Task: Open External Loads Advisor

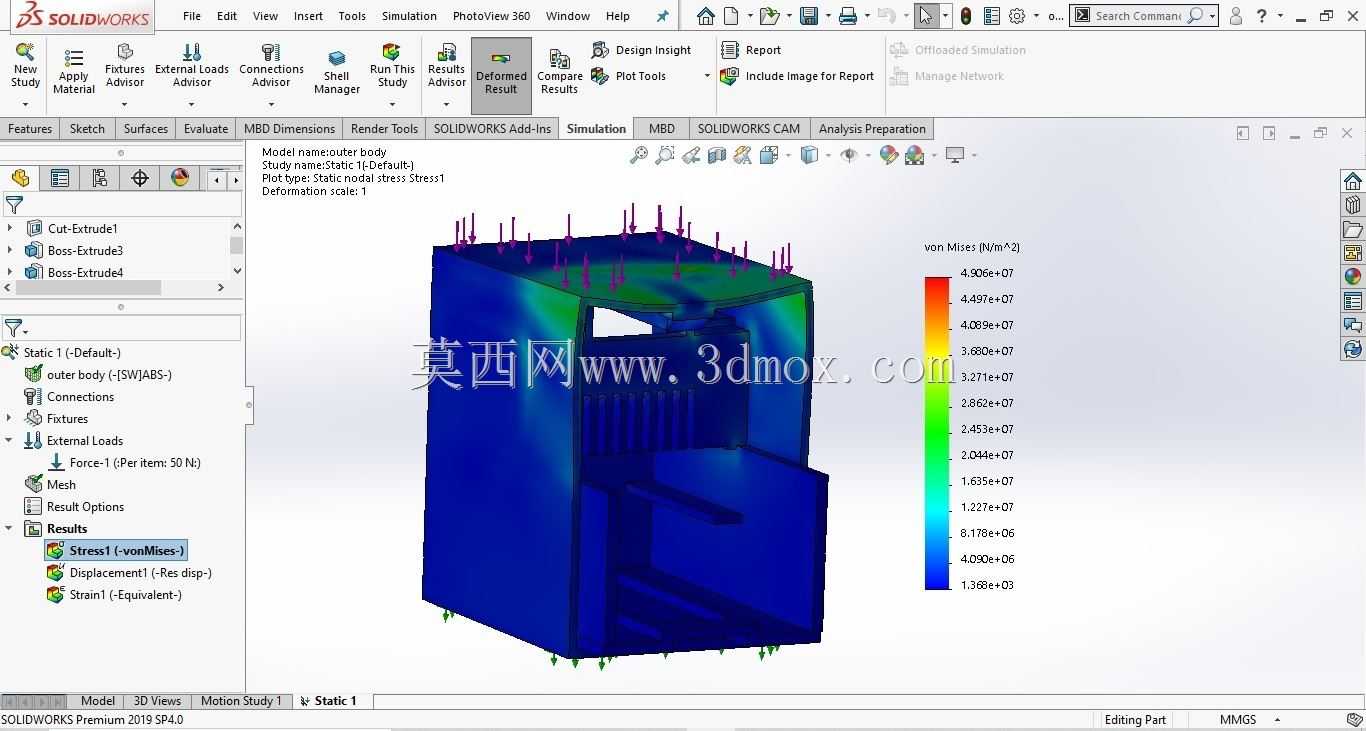Action: point(192,68)
